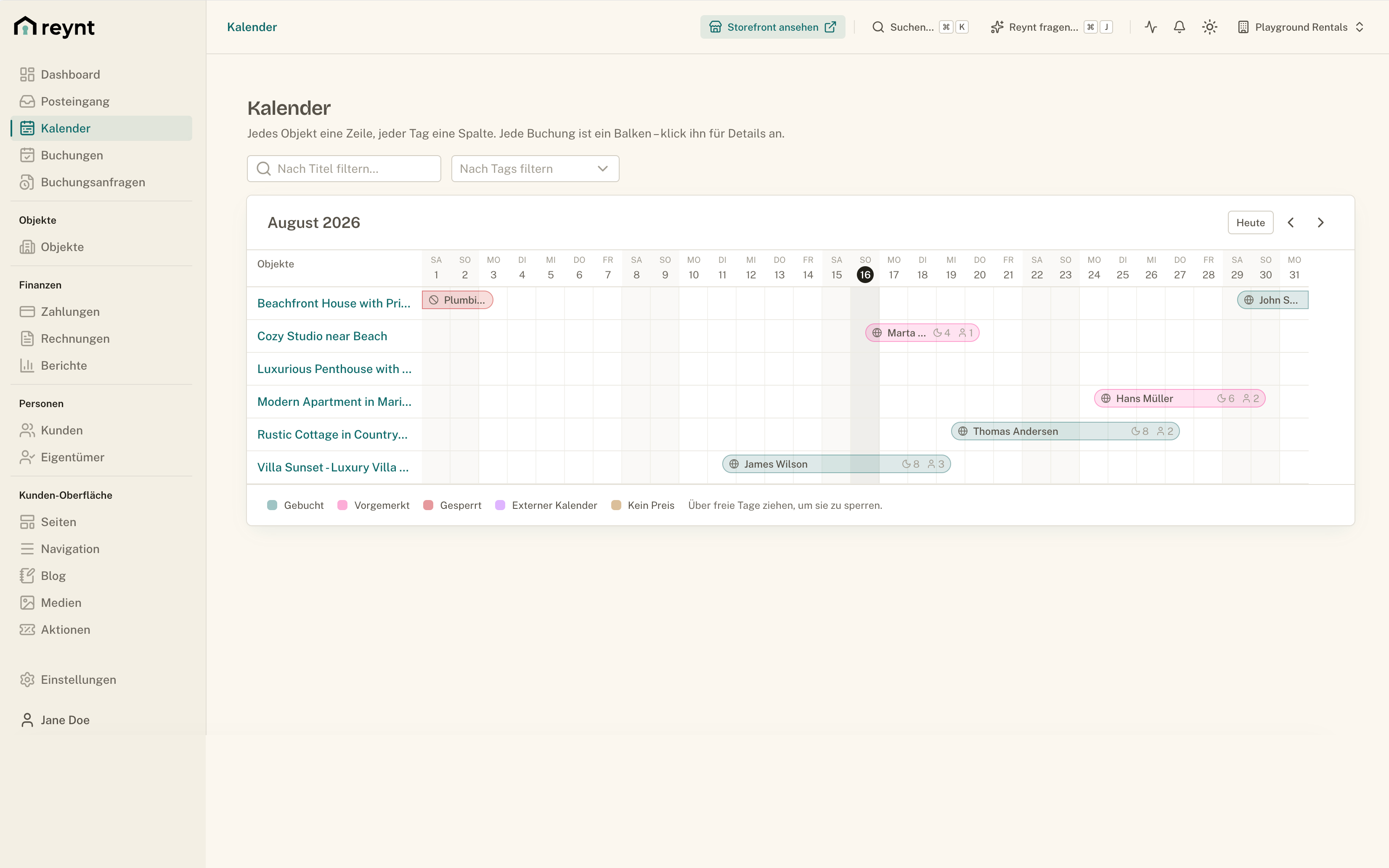Open Reynt fragen assistant

pos(1051,27)
